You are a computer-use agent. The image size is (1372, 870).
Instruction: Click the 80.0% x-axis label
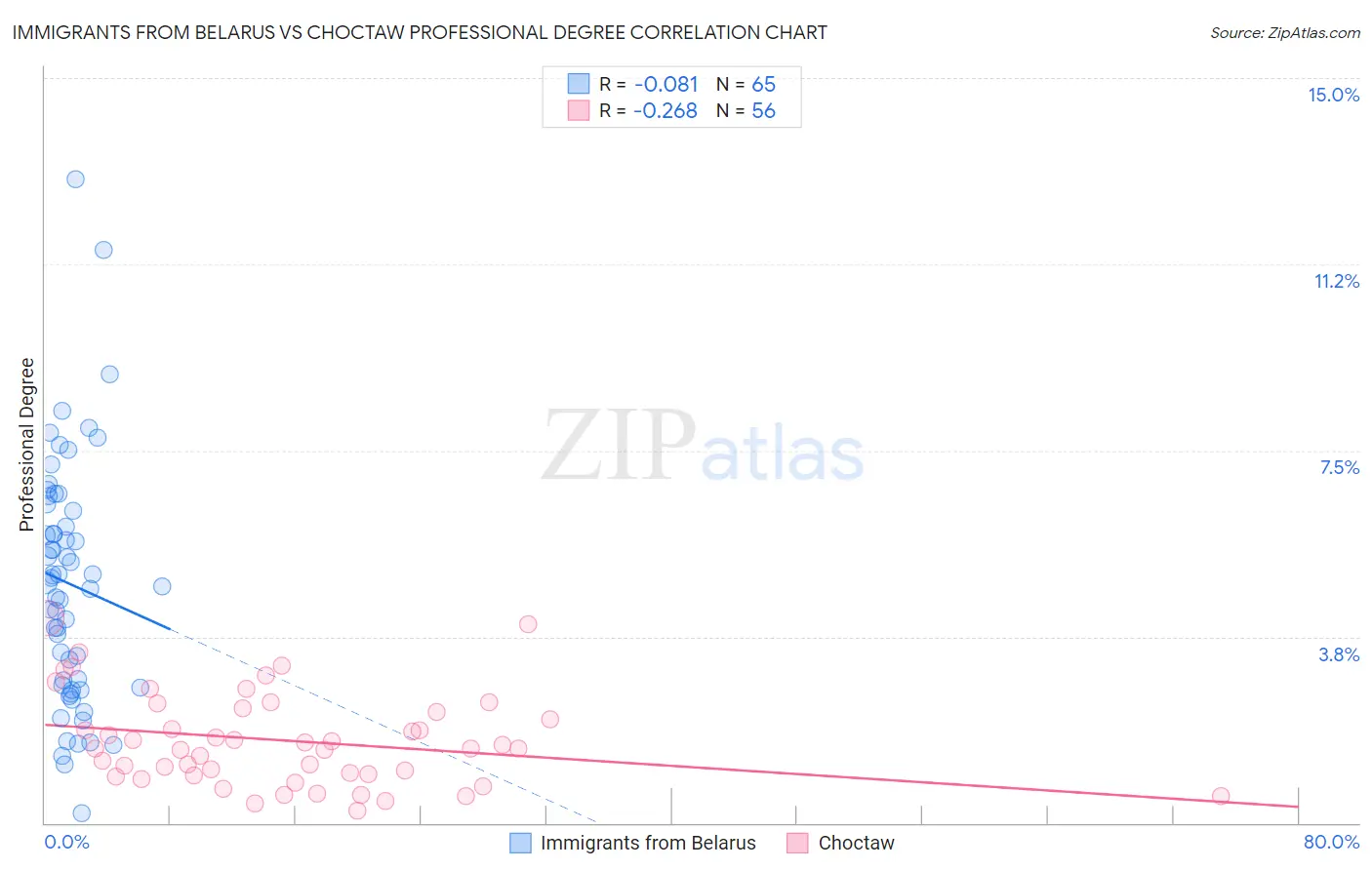click(x=1331, y=842)
